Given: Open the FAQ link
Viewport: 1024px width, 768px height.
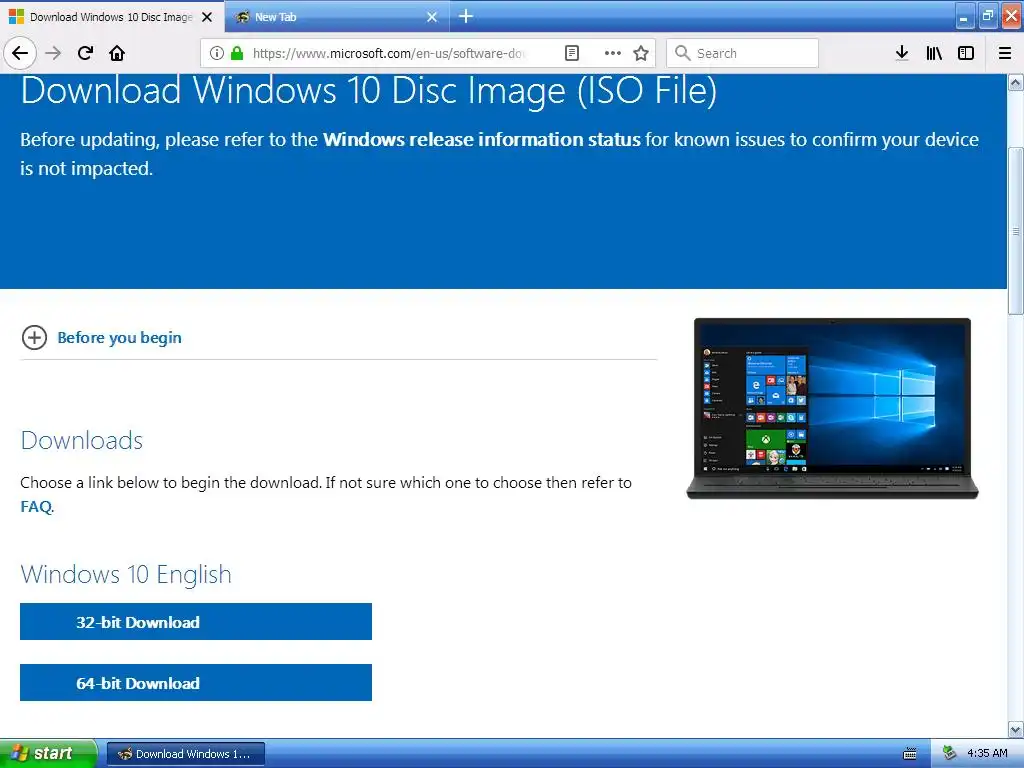Looking at the screenshot, I should 36,507.
